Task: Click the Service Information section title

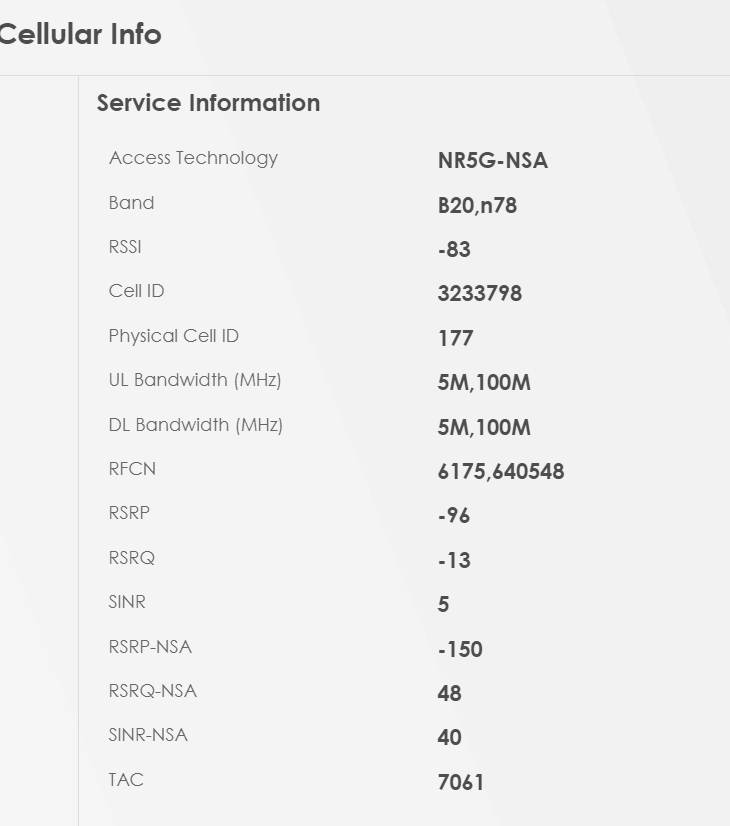Action: pos(208,103)
